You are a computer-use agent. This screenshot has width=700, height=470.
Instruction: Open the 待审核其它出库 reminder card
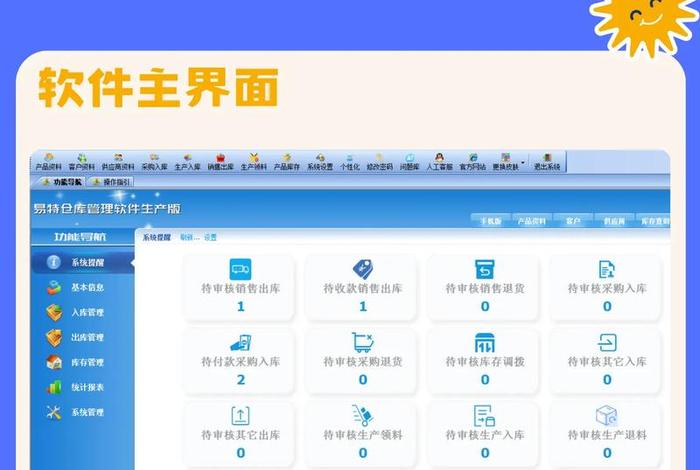pyautogui.click(x=240, y=434)
